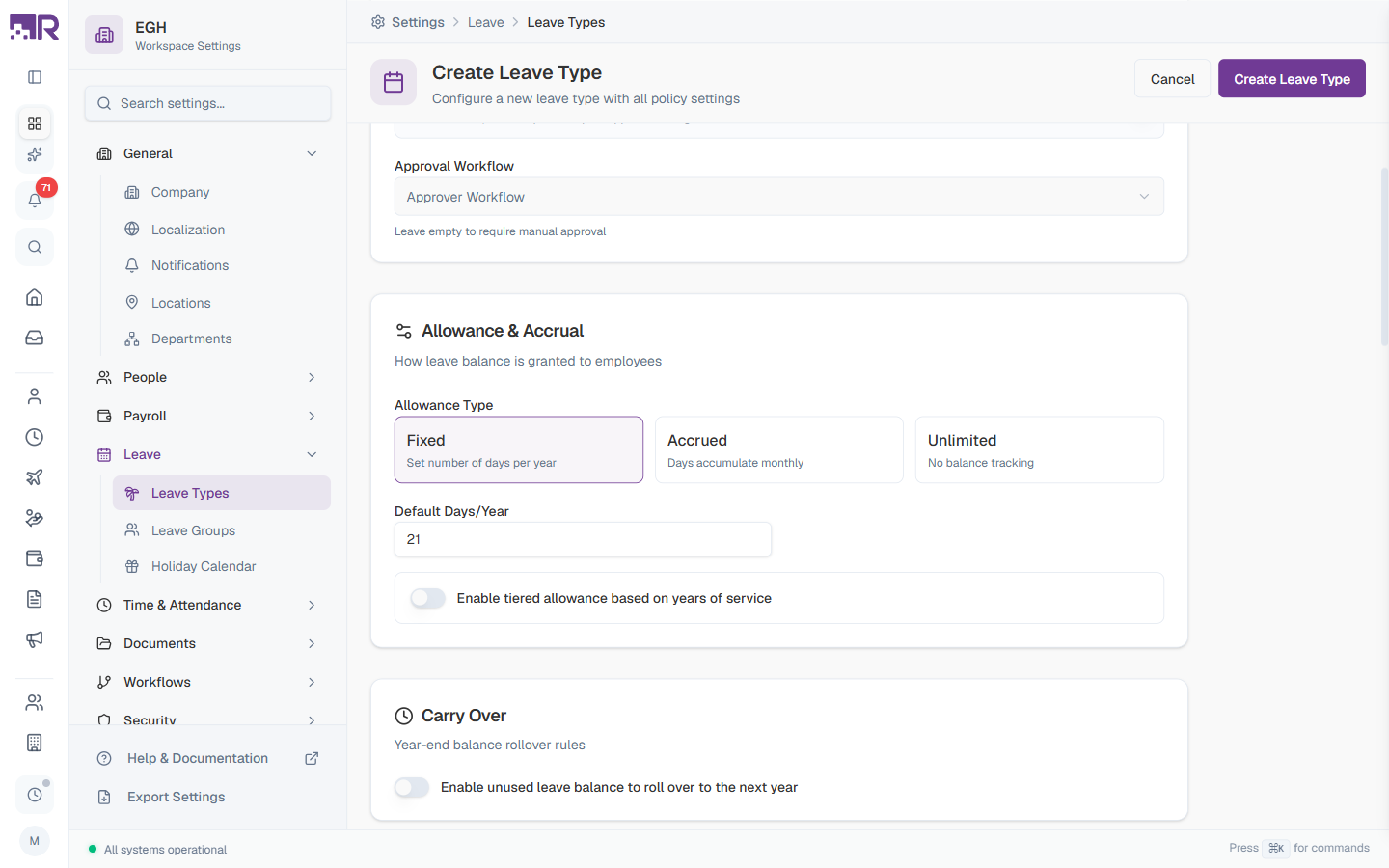Click the Create Leave Type button
The width and height of the screenshot is (1389, 868).
(x=1292, y=79)
